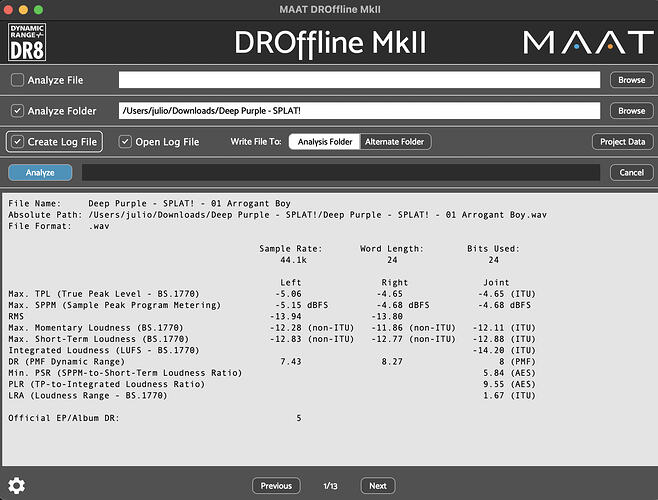The height and width of the screenshot is (500, 658).
Task: Click Joint SPPM value -4.68 dBFS
Action: 504,305
